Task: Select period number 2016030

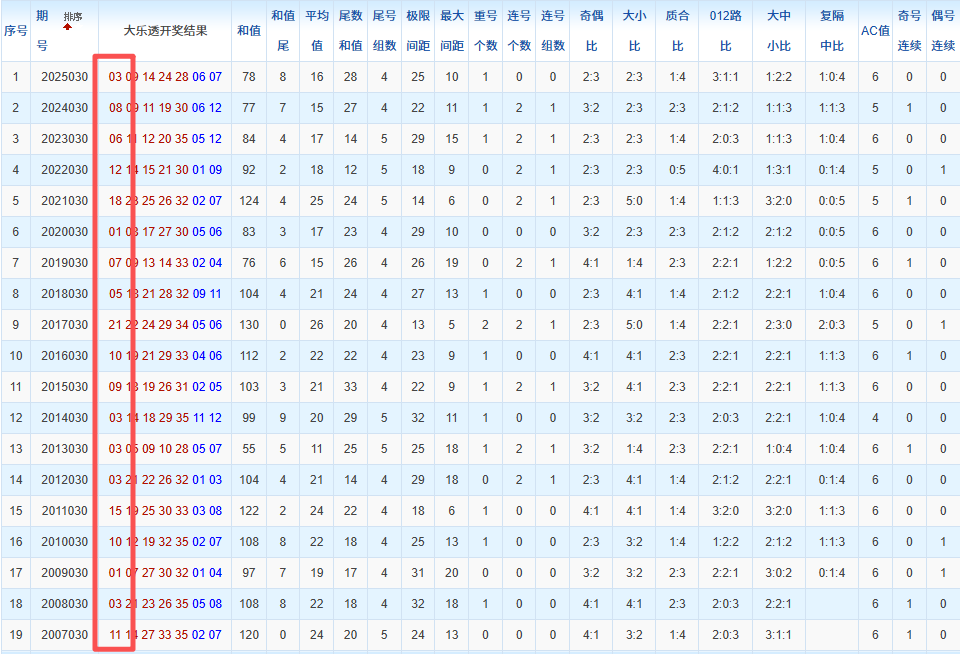Action: (64, 356)
